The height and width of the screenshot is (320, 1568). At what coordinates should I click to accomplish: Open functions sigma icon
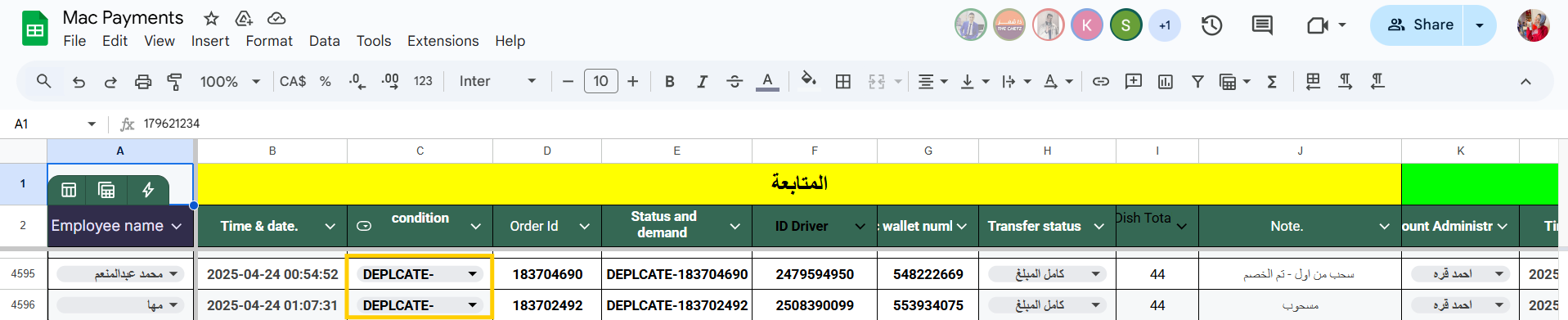(1272, 81)
